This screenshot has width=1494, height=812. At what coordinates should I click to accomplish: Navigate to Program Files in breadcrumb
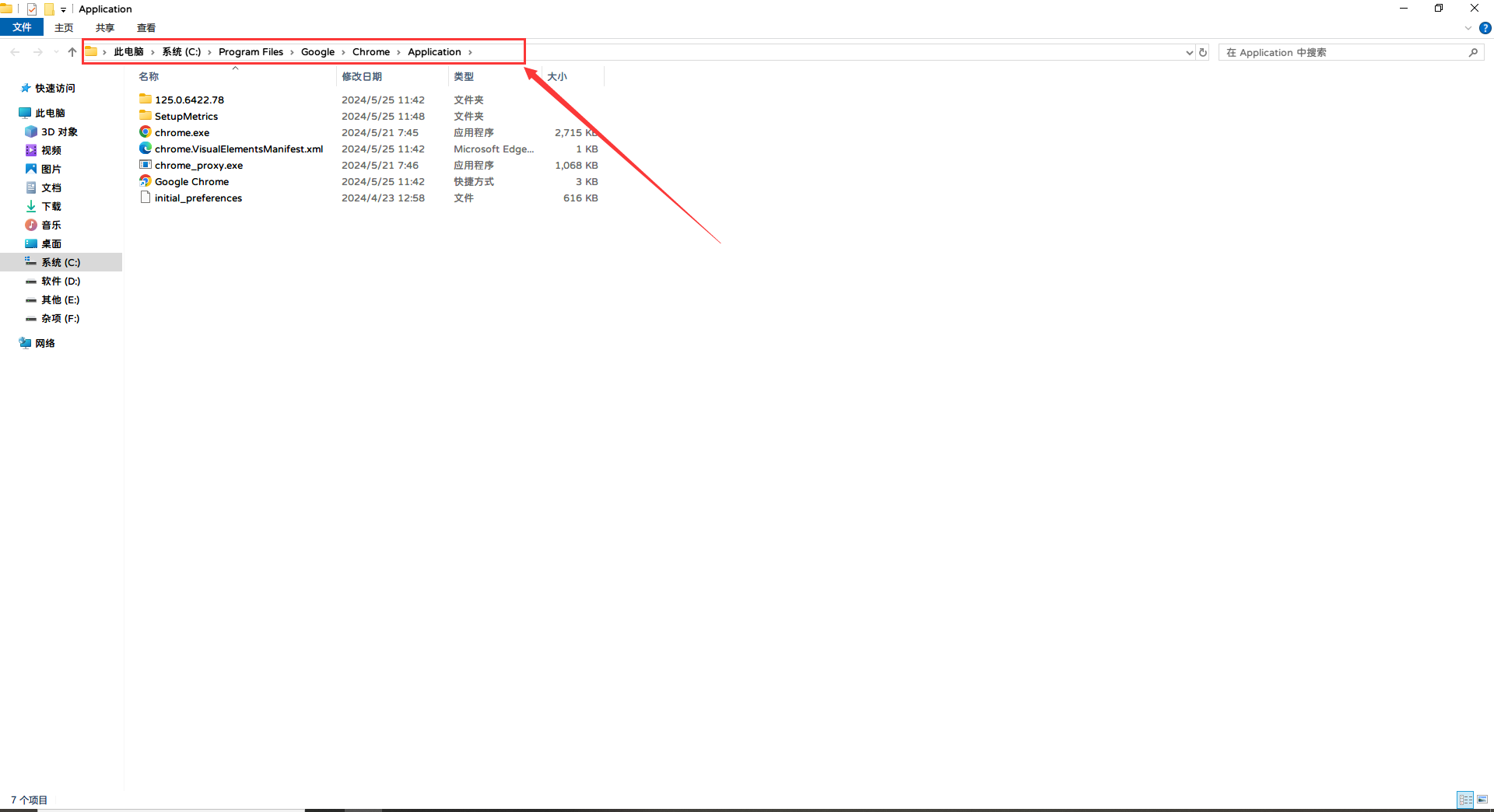coord(251,52)
